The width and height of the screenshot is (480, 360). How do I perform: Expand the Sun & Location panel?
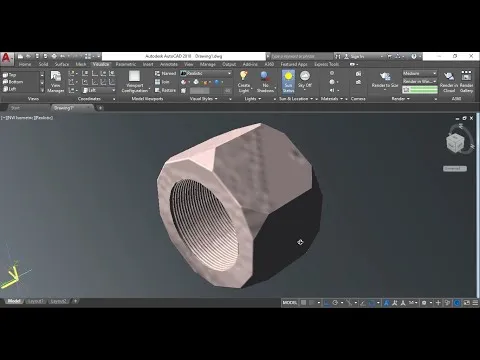point(296,99)
